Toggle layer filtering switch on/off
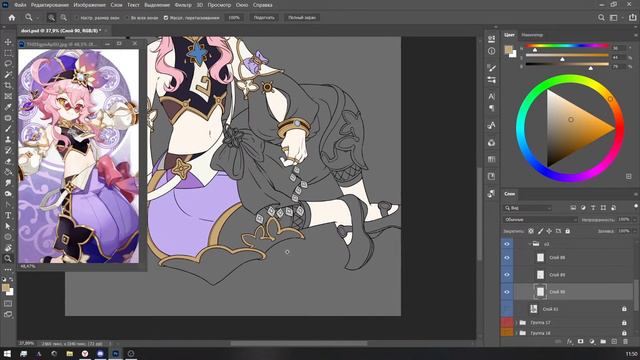The image size is (640, 360). [x=636, y=207]
